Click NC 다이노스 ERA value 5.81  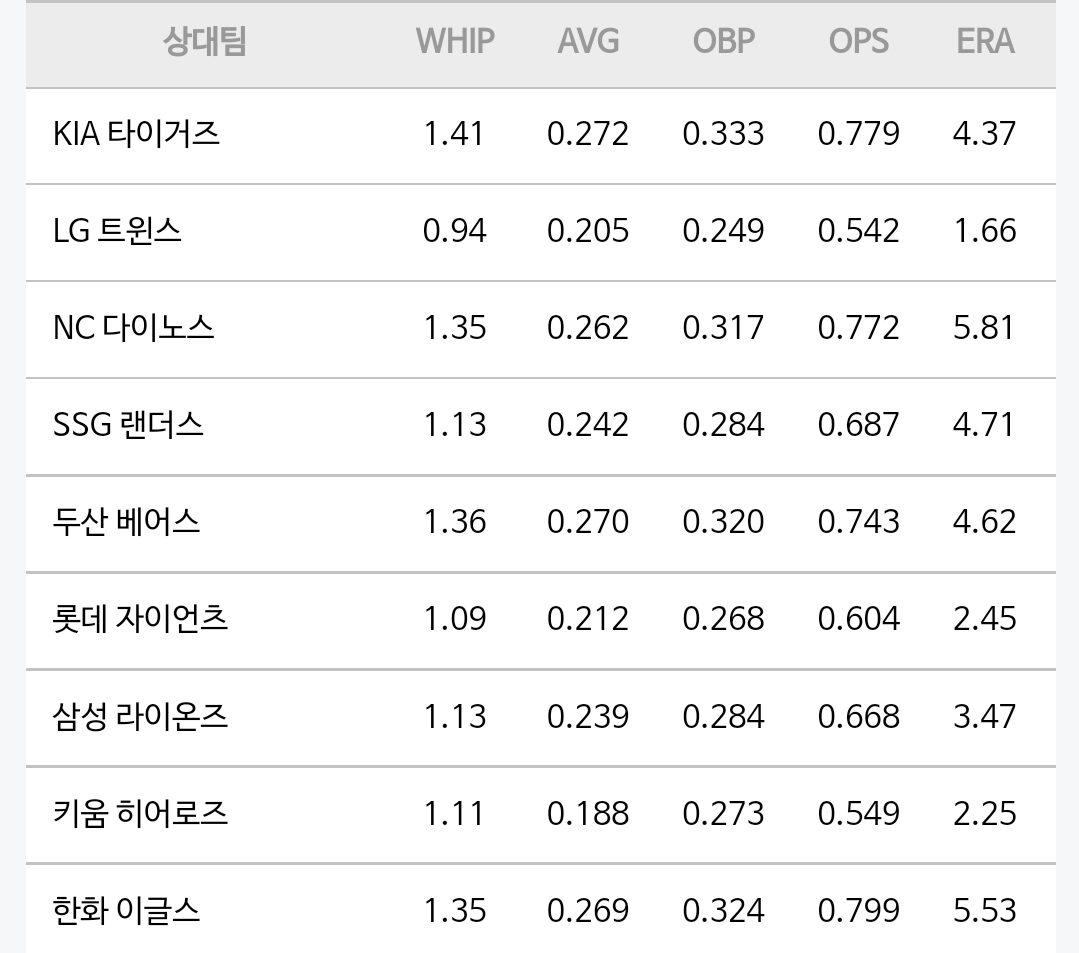[984, 328]
